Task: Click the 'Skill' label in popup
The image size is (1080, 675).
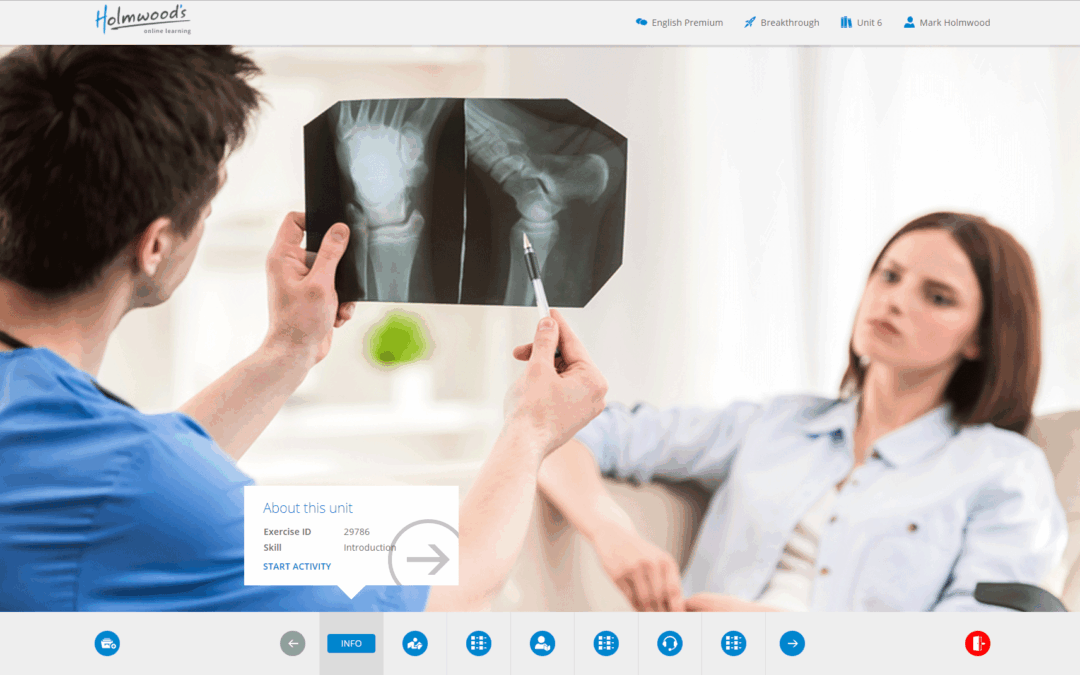Action: [x=272, y=548]
